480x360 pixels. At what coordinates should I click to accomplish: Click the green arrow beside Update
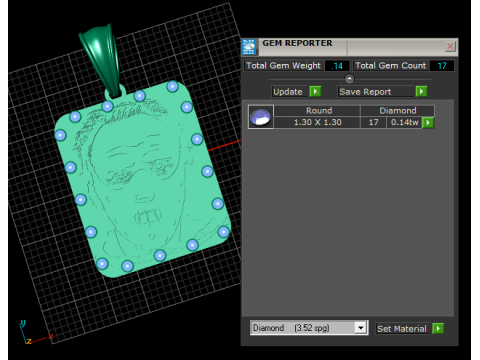point(315,91)
